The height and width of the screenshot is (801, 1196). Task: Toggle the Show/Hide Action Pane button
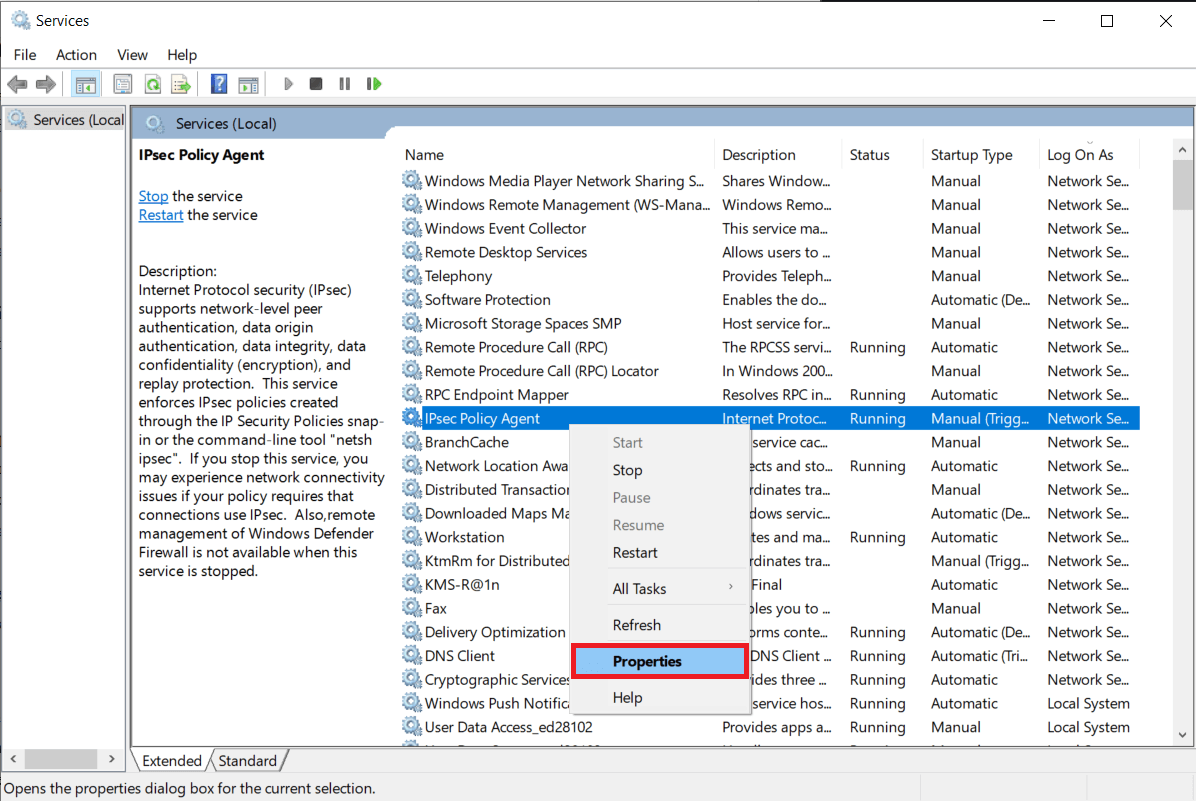(248, 83)
